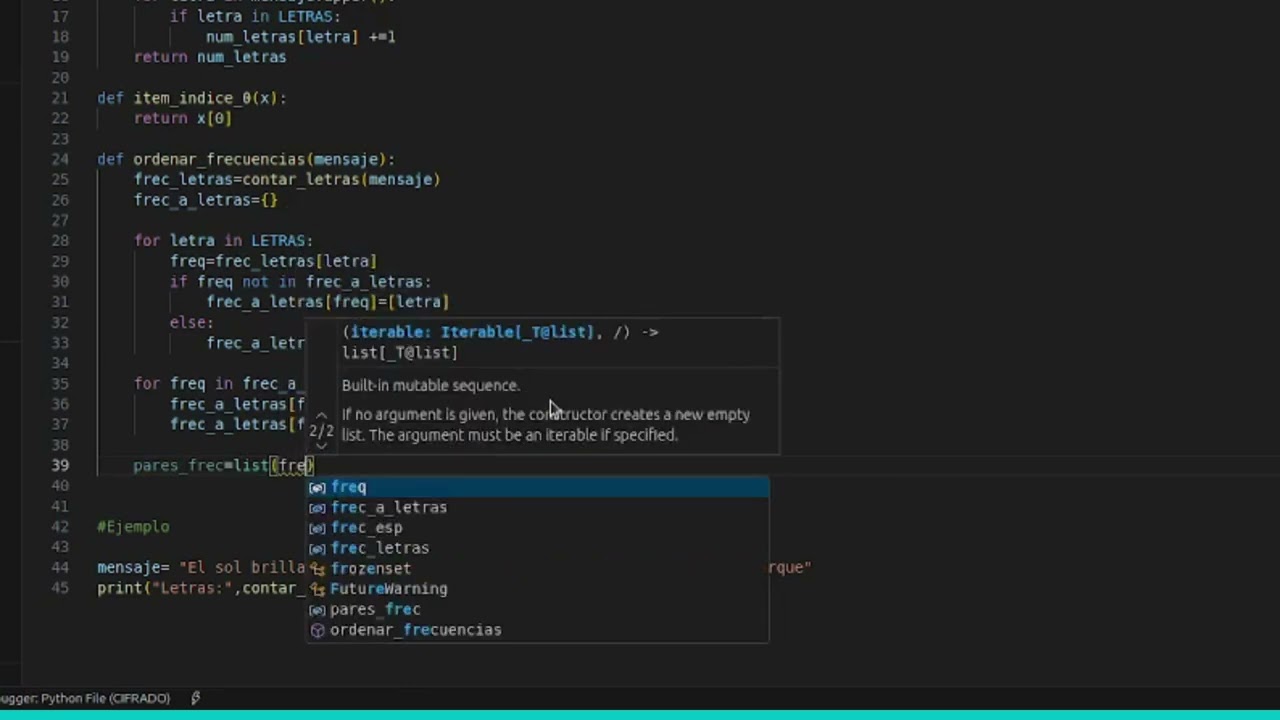Choose the frec_a_letras completion entry

388,507
